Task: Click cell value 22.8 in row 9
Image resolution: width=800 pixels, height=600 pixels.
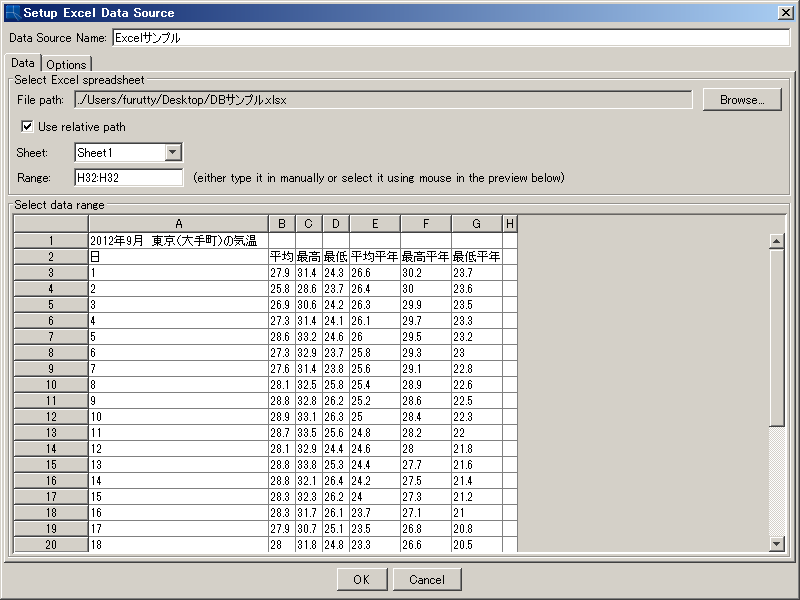Action: (477, 368)
